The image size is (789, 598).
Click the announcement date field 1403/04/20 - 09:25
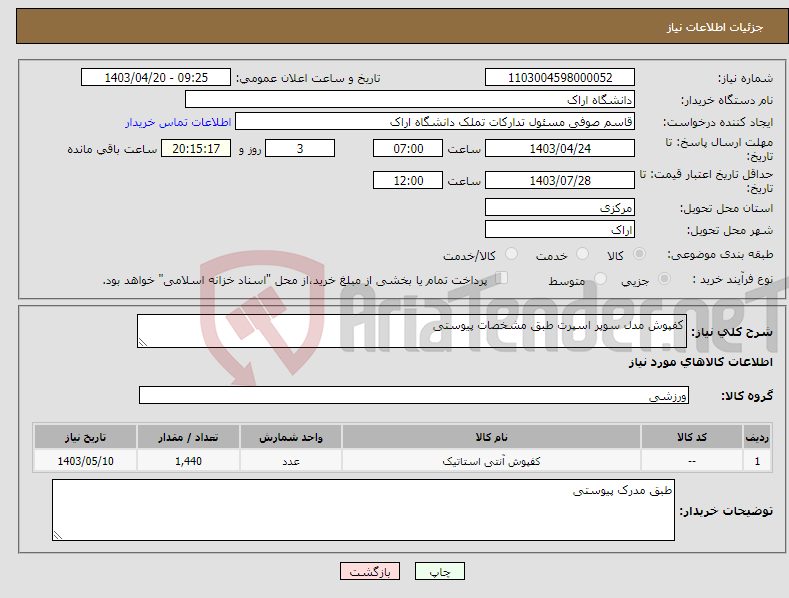coord(156,78)
